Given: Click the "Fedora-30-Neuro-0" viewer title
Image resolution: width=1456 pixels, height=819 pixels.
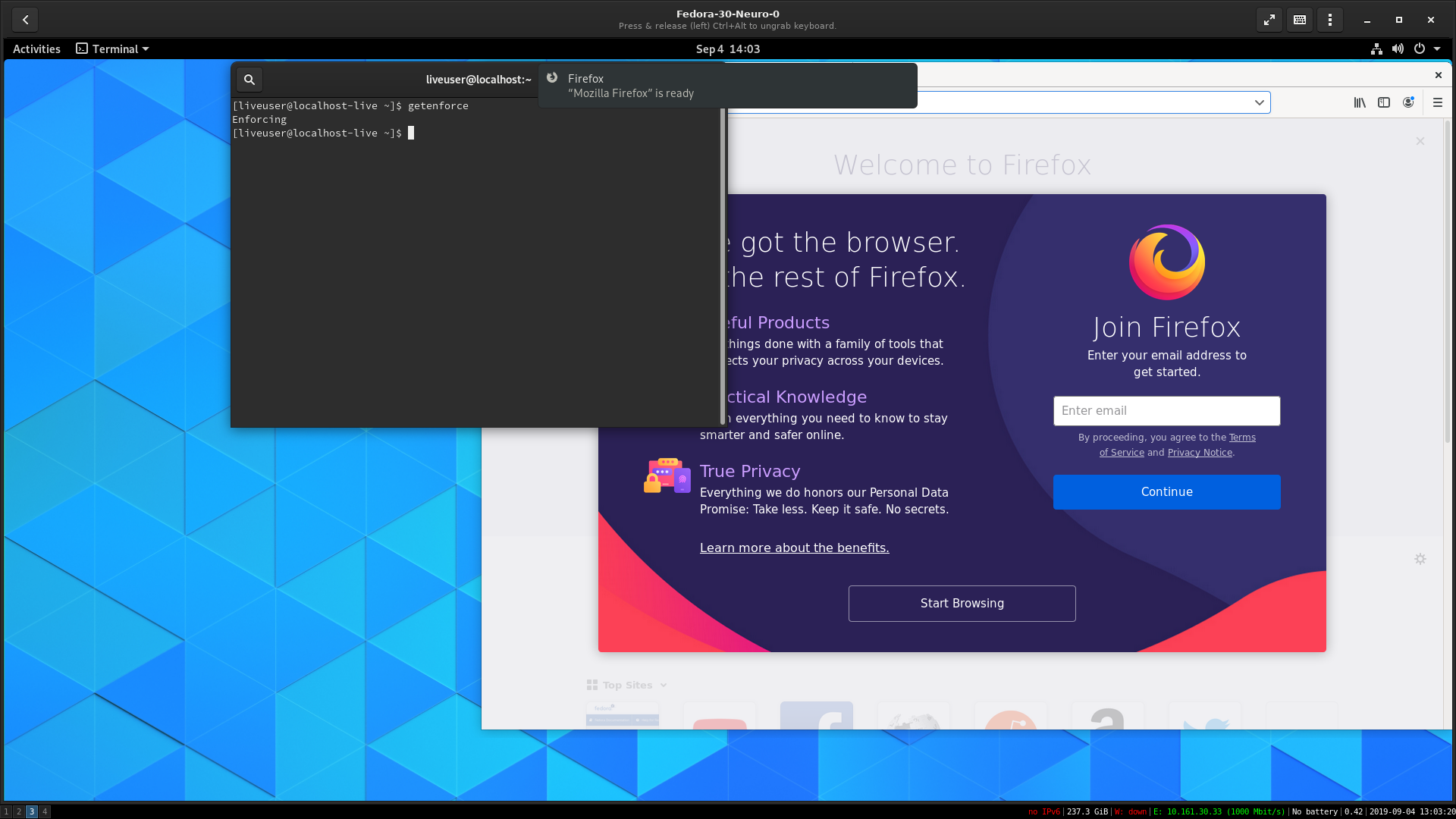Looking at the screenshot, I should tap(728, 14).
